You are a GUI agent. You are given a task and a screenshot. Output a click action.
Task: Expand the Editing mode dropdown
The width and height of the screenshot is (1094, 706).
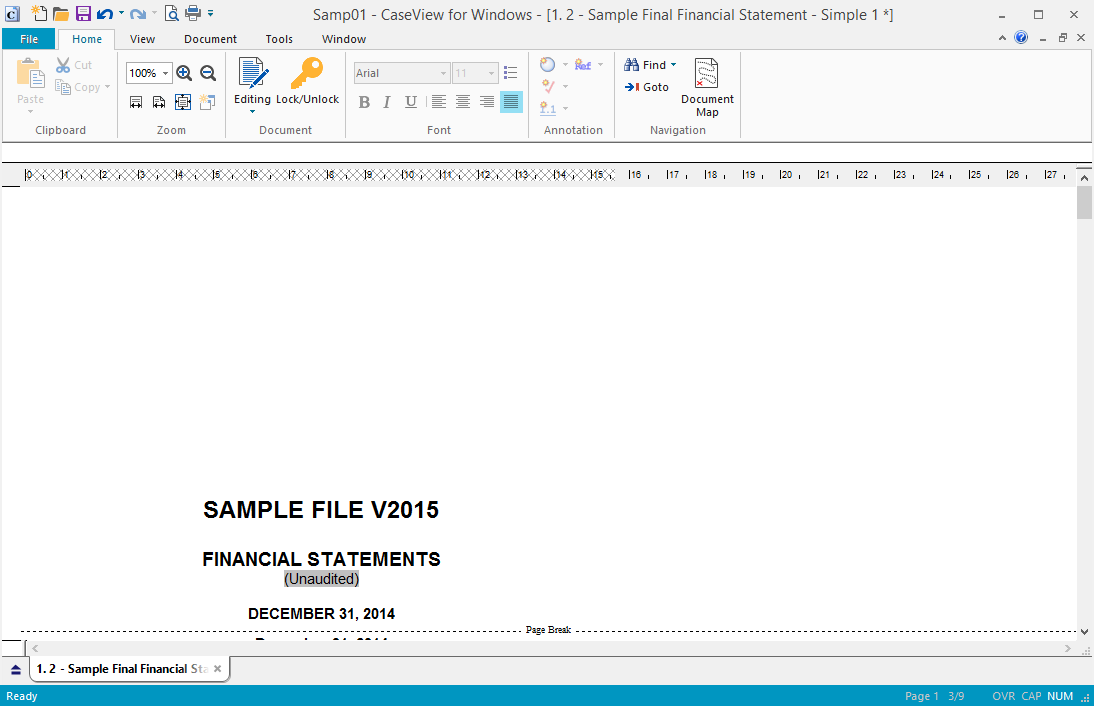252,111
